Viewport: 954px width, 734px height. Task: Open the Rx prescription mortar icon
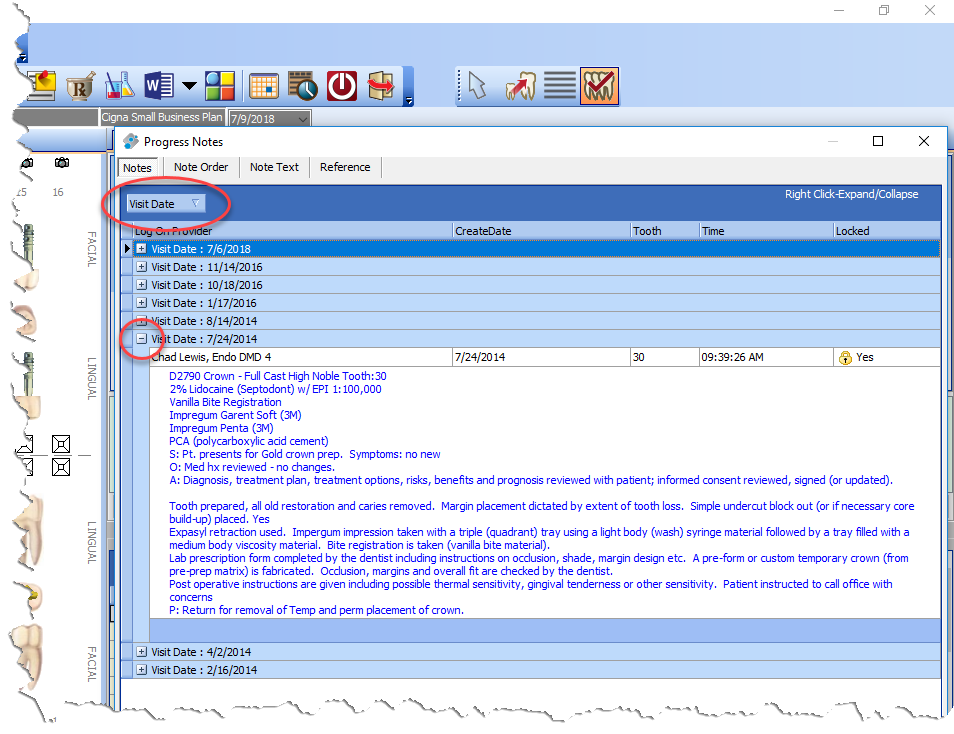(x=80, y=86)
